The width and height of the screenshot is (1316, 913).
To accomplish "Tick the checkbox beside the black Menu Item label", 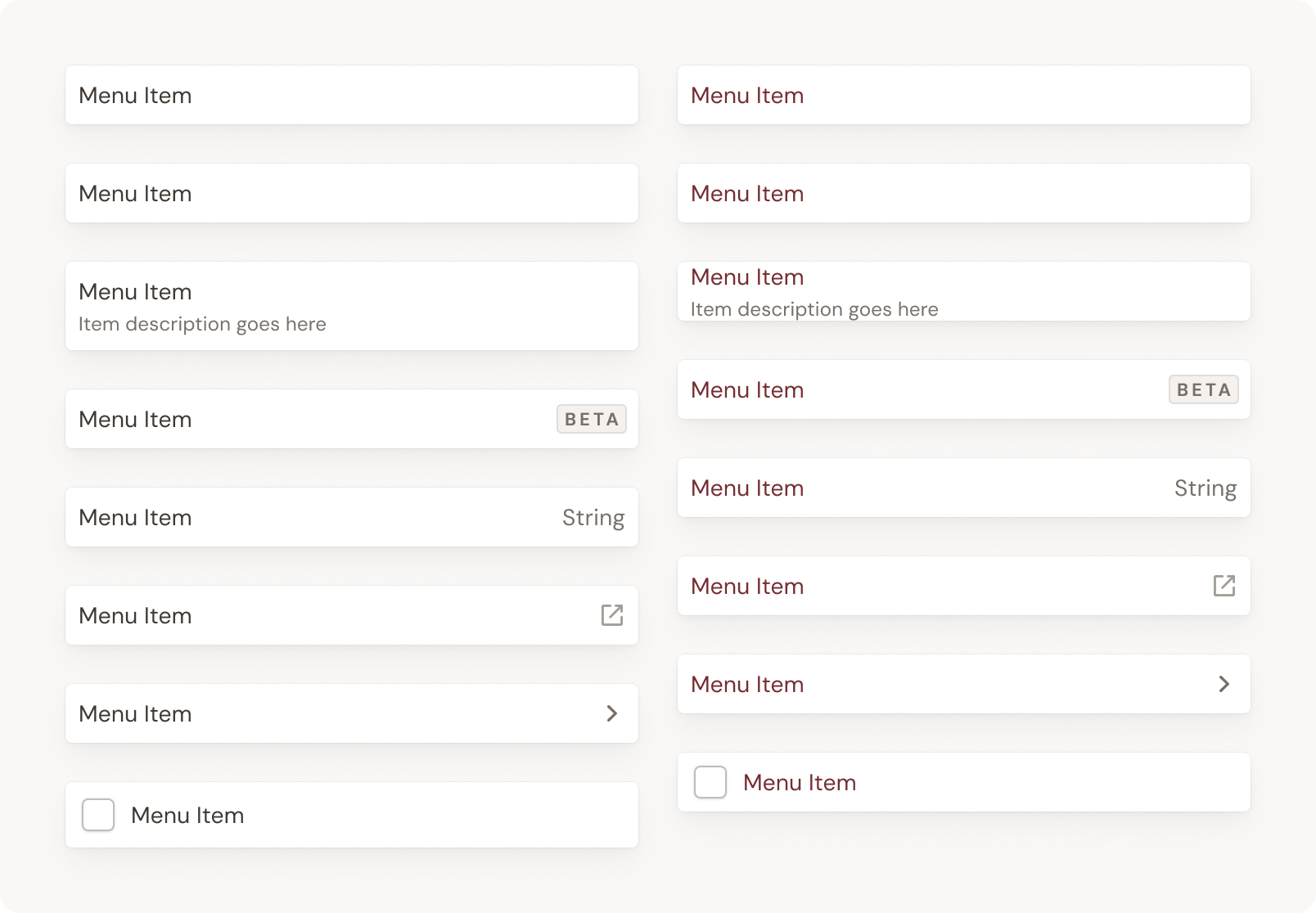I will pyautogui.click(x=98, y=815).
